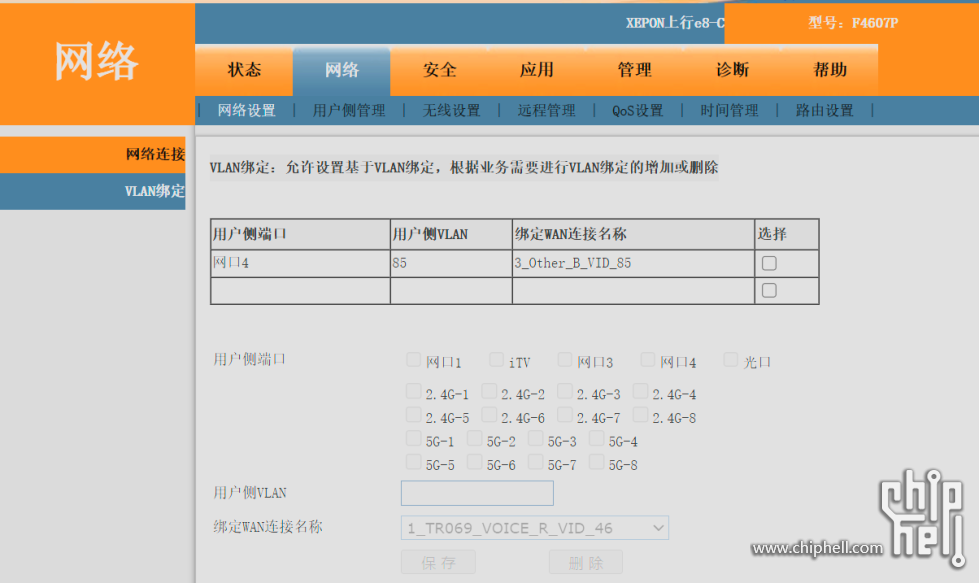Check the 2.4G-7 checkbox
979x583 pixels.
(565, 415)
